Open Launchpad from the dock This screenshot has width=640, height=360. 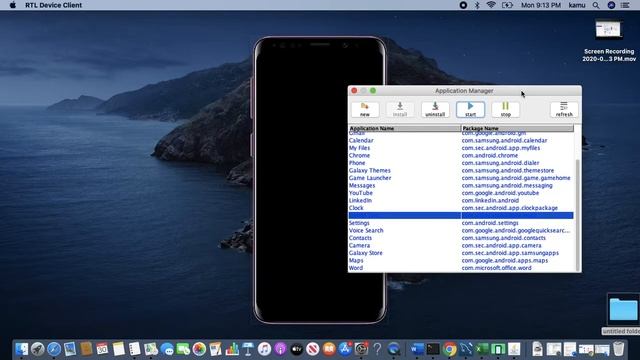tap(38, 349)
